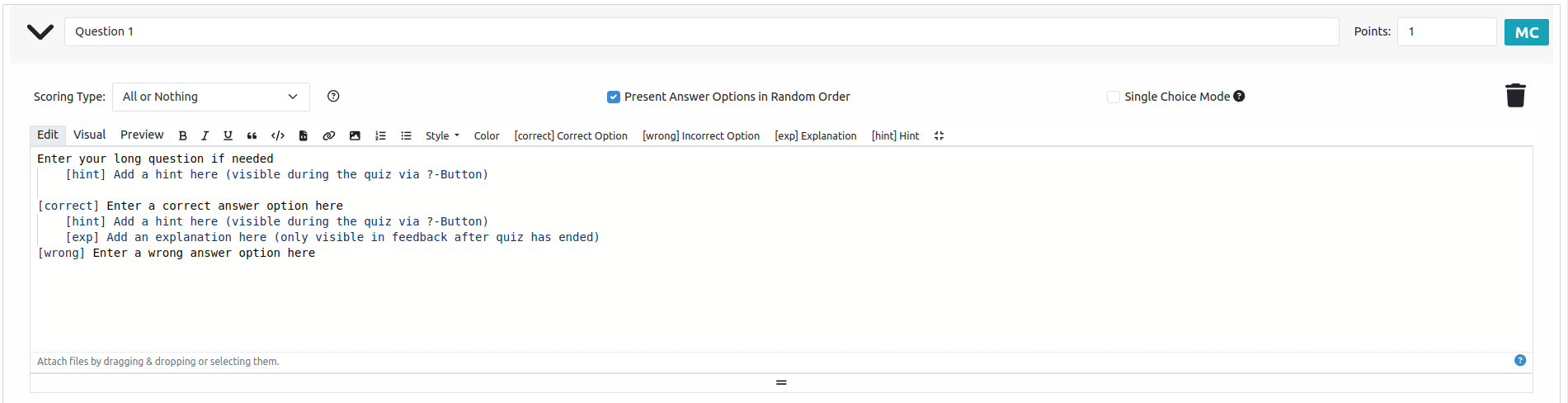This screenshot has height=403, width=1568.
Task: Open the Scoring Type dropdown
Action: pos(211,97)
